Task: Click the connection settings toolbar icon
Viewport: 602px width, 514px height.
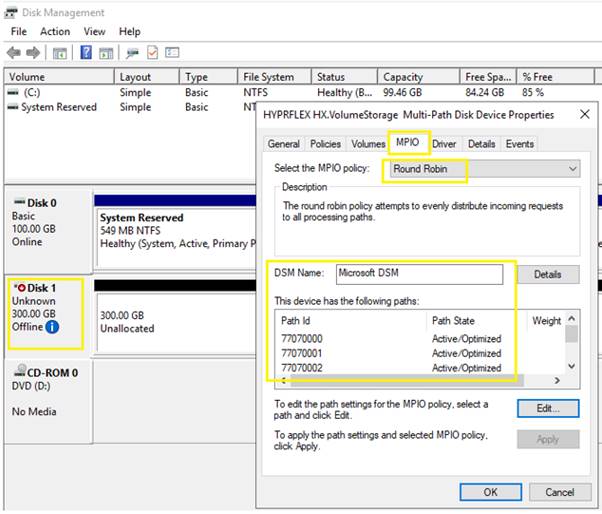Action: (132, 53)
